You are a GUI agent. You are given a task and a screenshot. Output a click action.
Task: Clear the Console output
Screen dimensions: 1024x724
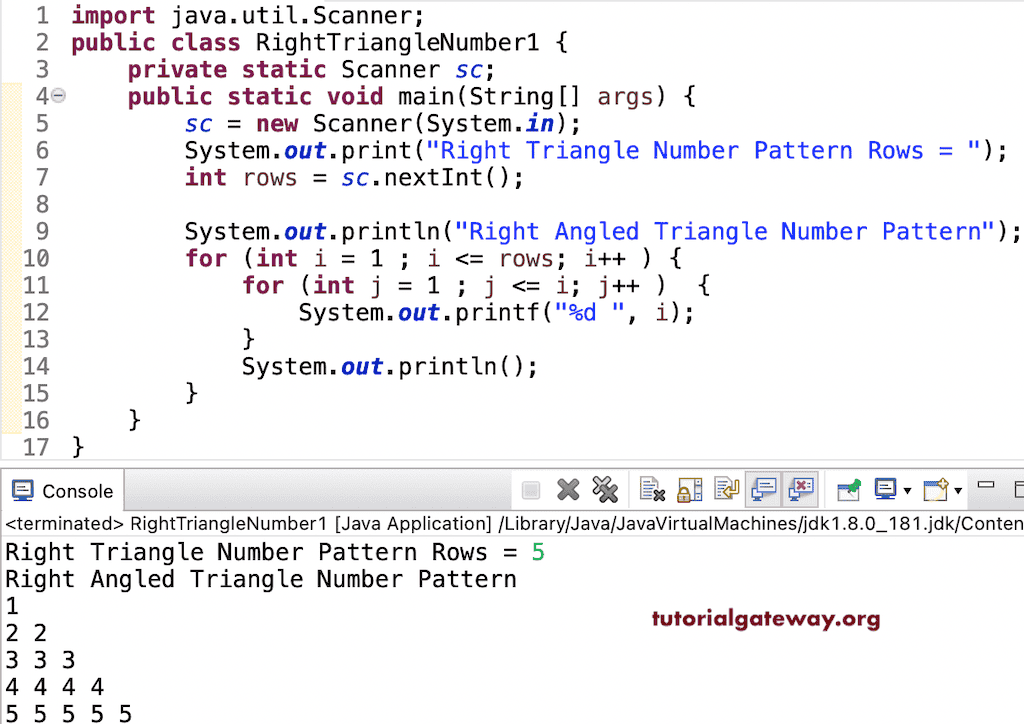coord(650,489)
